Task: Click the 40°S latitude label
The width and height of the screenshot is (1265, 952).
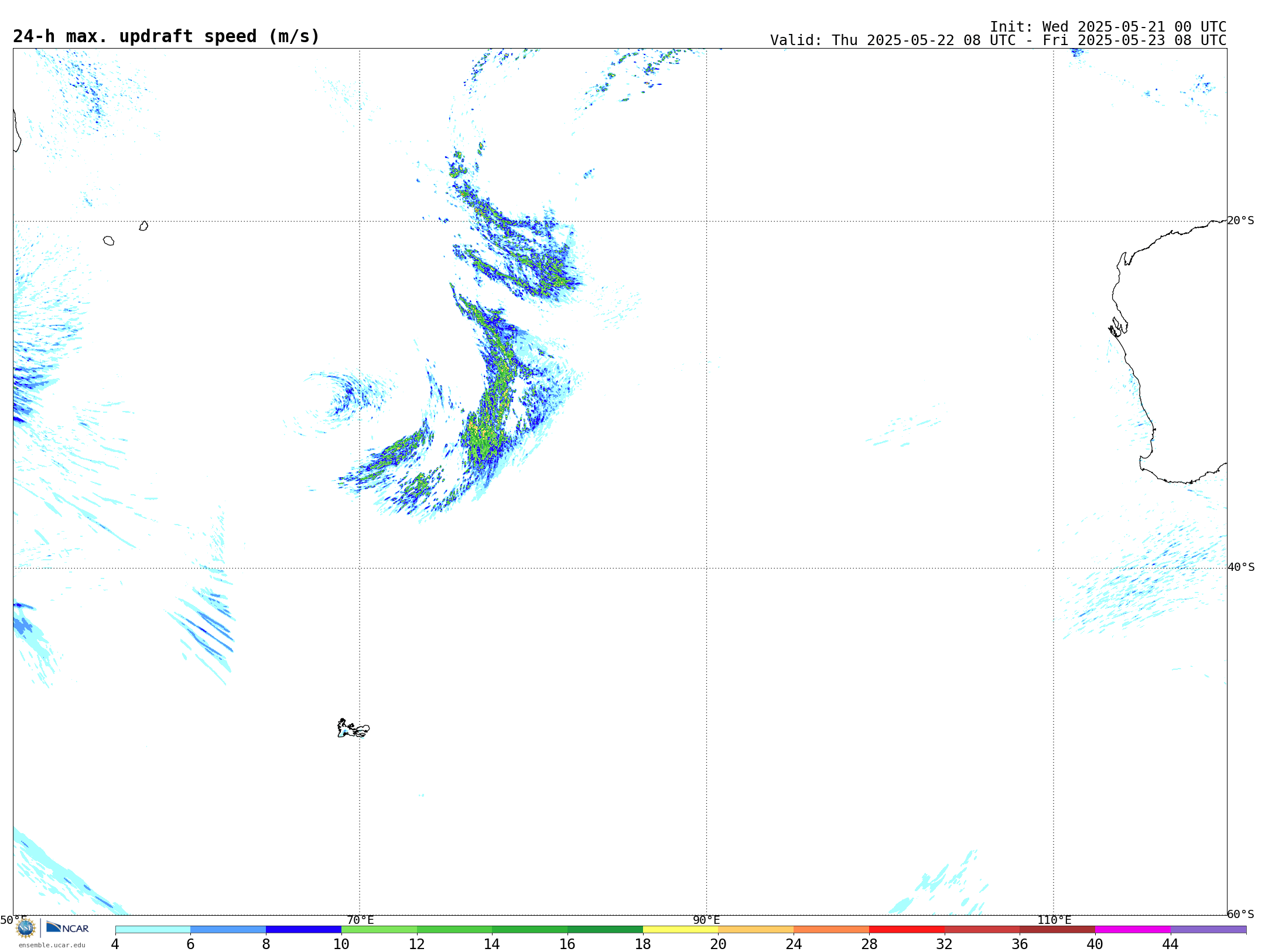Action: (1241, 567)
